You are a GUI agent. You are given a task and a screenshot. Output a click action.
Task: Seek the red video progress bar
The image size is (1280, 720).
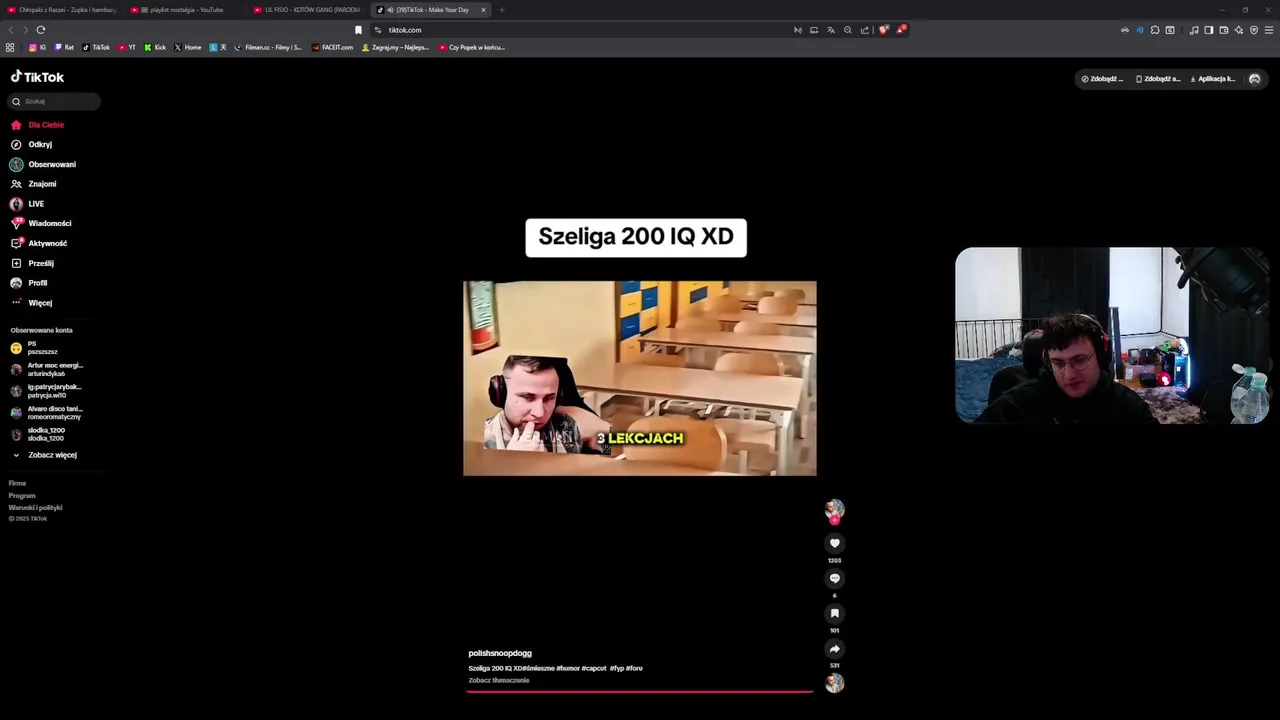pyautogui.click(x=640, y=691)
